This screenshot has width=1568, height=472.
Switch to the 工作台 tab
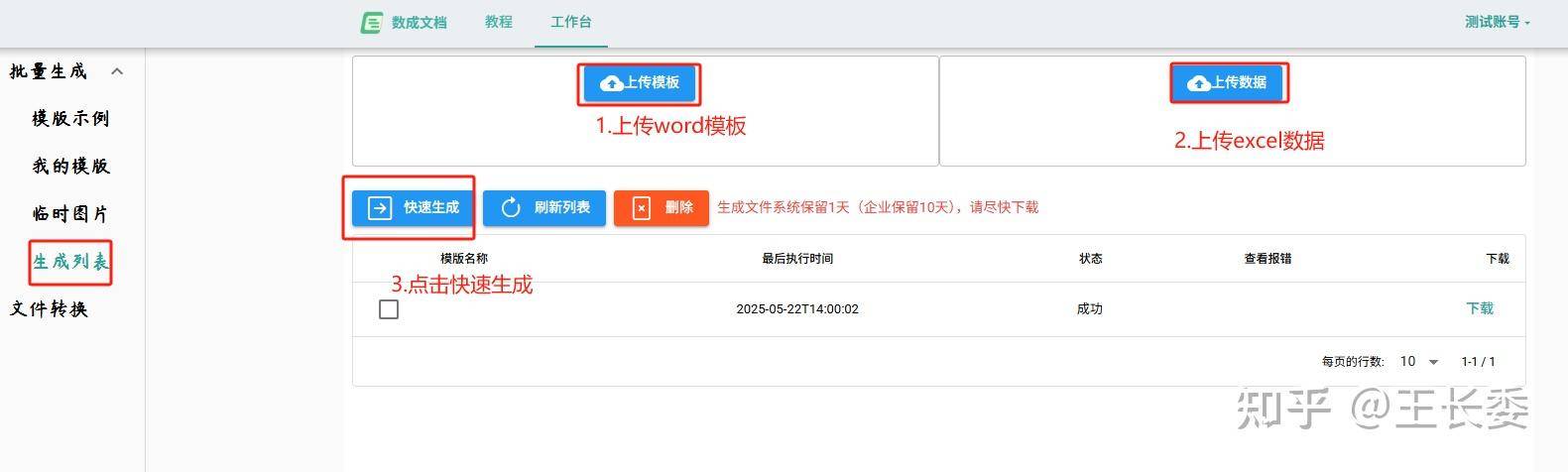pos(571,22)
